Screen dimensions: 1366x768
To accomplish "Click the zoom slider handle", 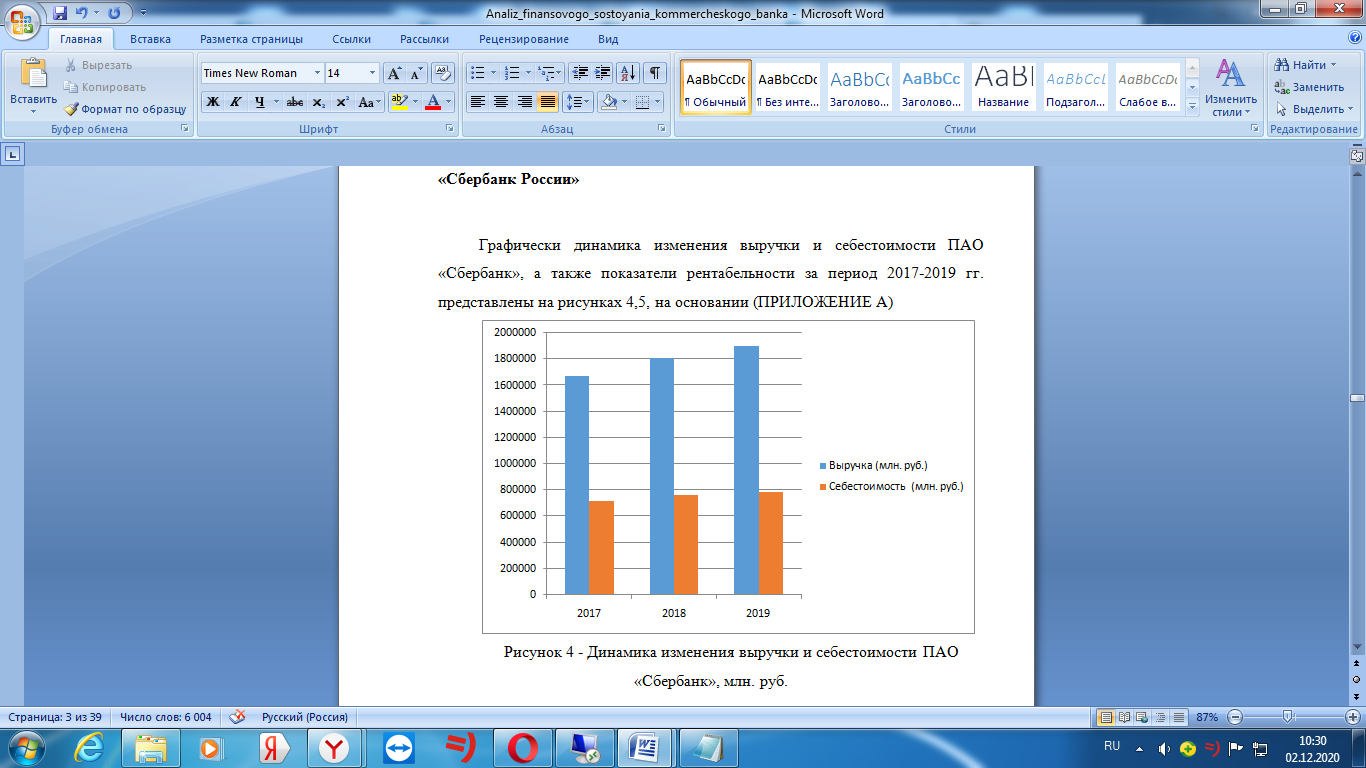I will click(x=1289, y=717).
